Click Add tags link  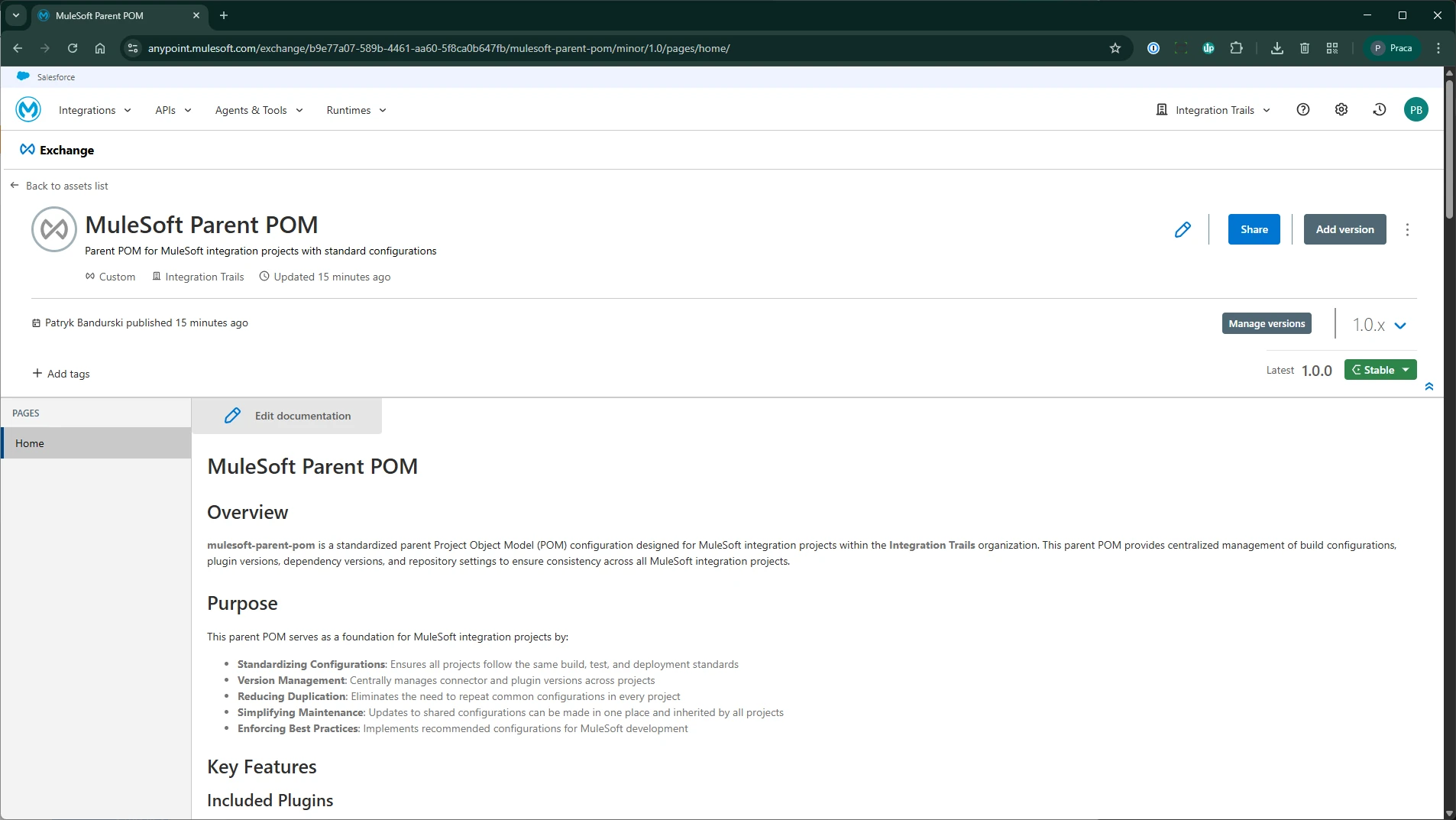point(61,374)
